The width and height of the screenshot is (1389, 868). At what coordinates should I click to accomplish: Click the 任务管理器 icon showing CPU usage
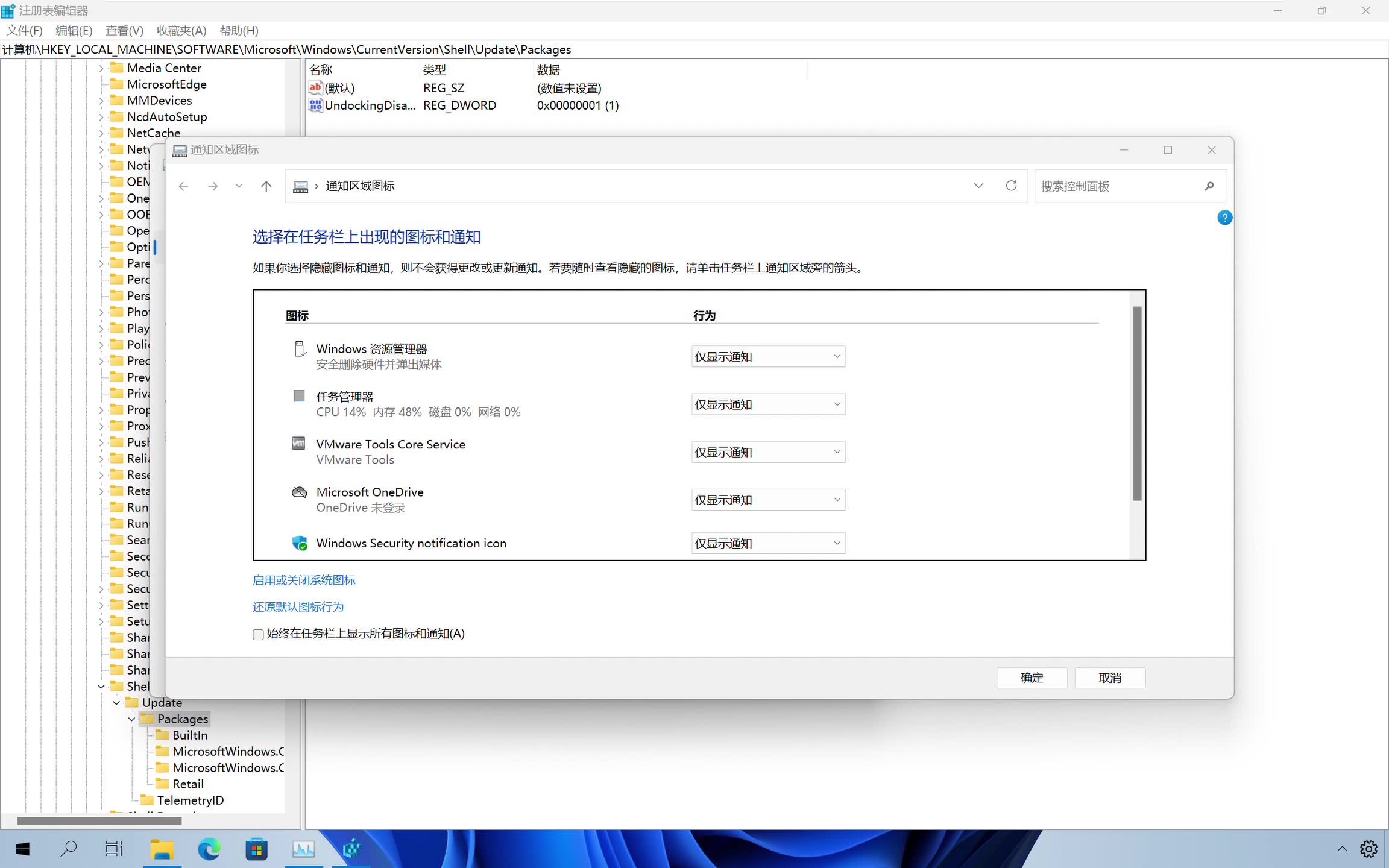coord(299,396)
